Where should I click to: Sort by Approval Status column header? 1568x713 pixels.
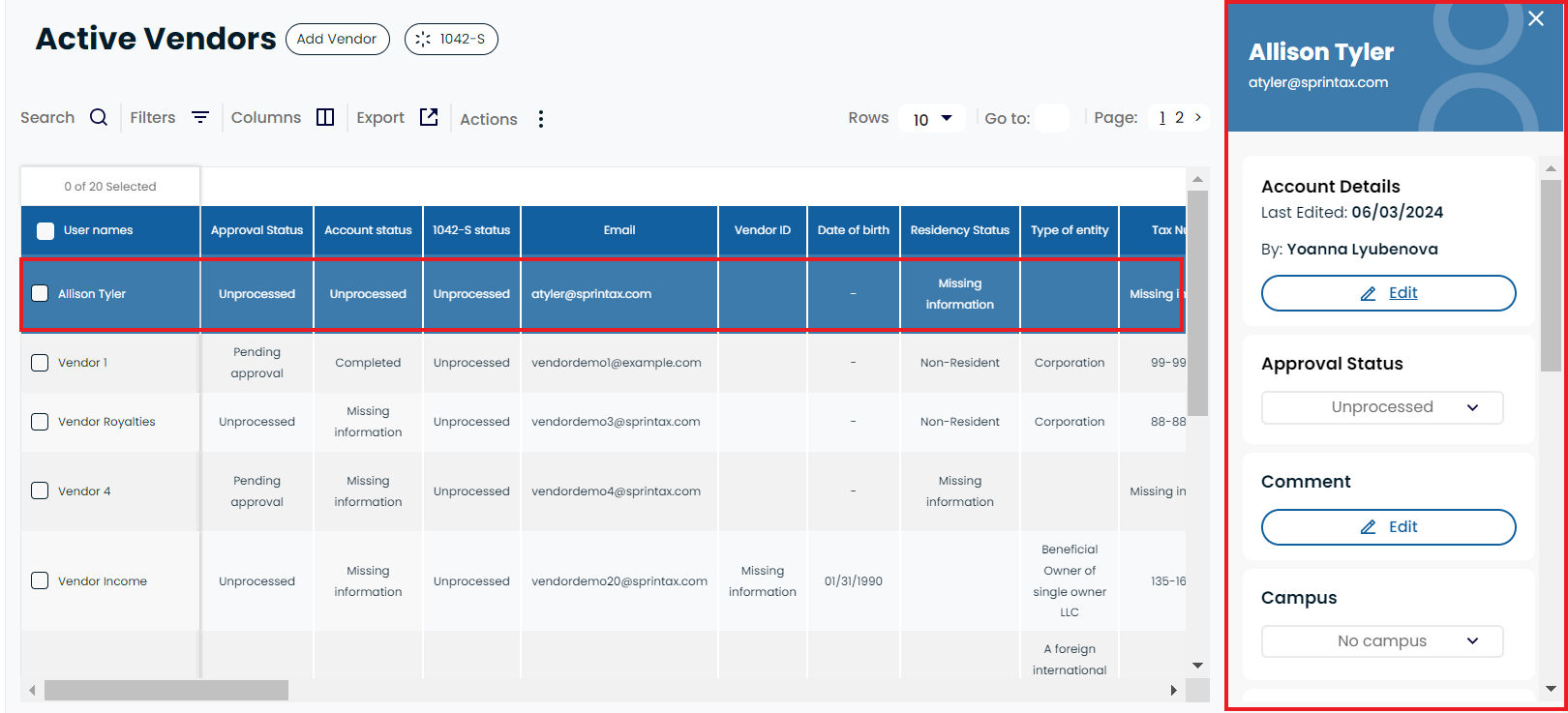coord(256,230)
